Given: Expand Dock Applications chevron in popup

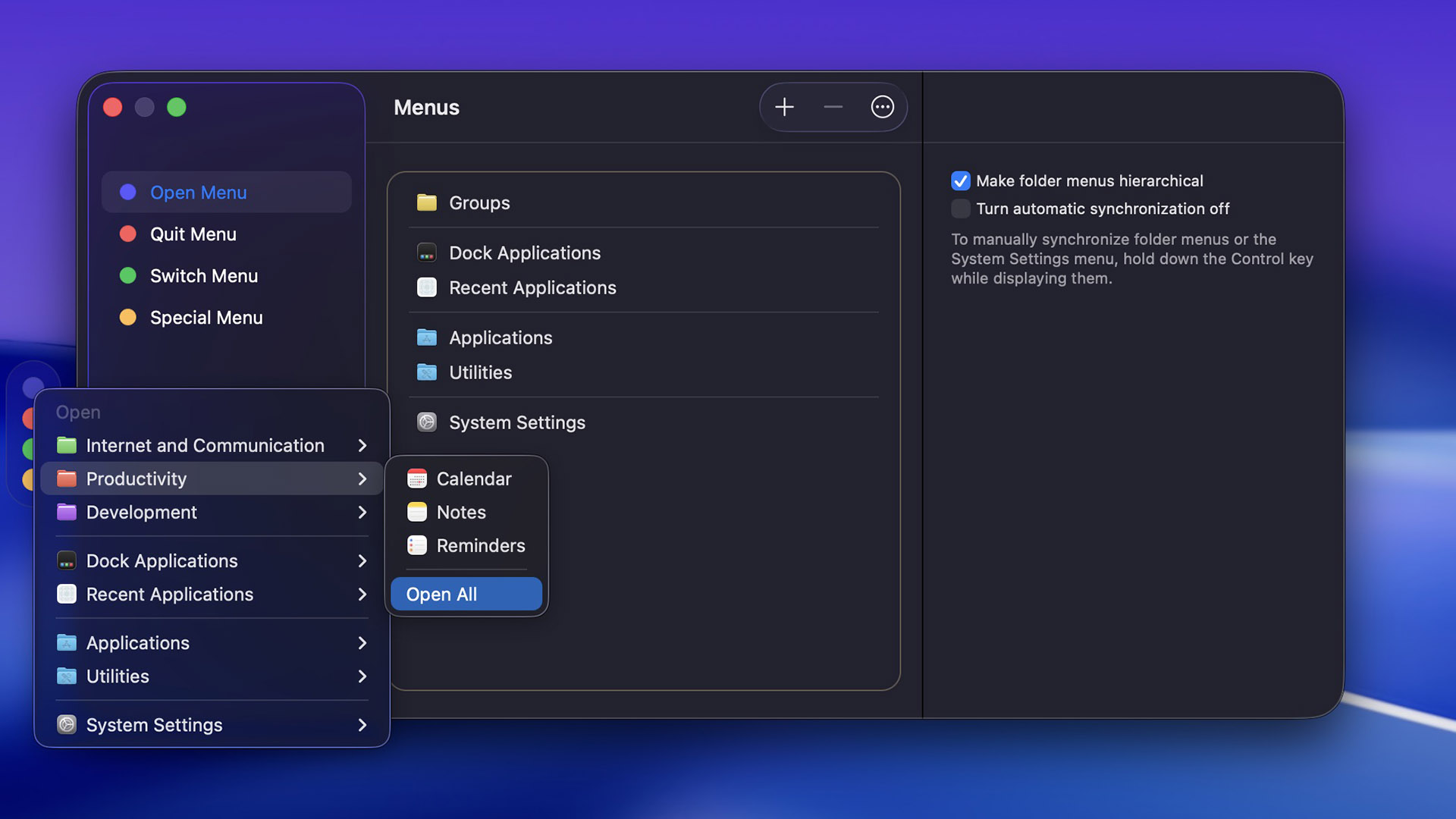Looking at the screenshot, I should pos(362,560).
